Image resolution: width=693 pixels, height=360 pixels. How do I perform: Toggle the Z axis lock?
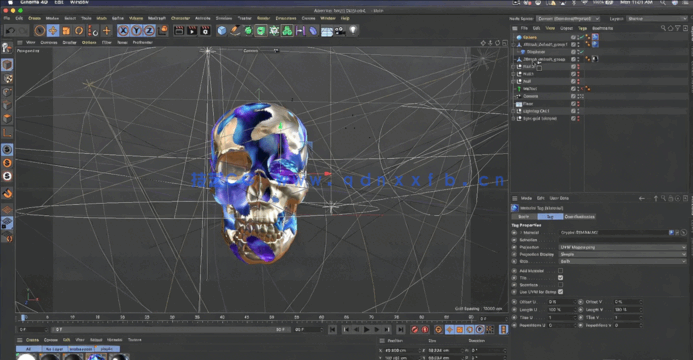tap(149, 30)
